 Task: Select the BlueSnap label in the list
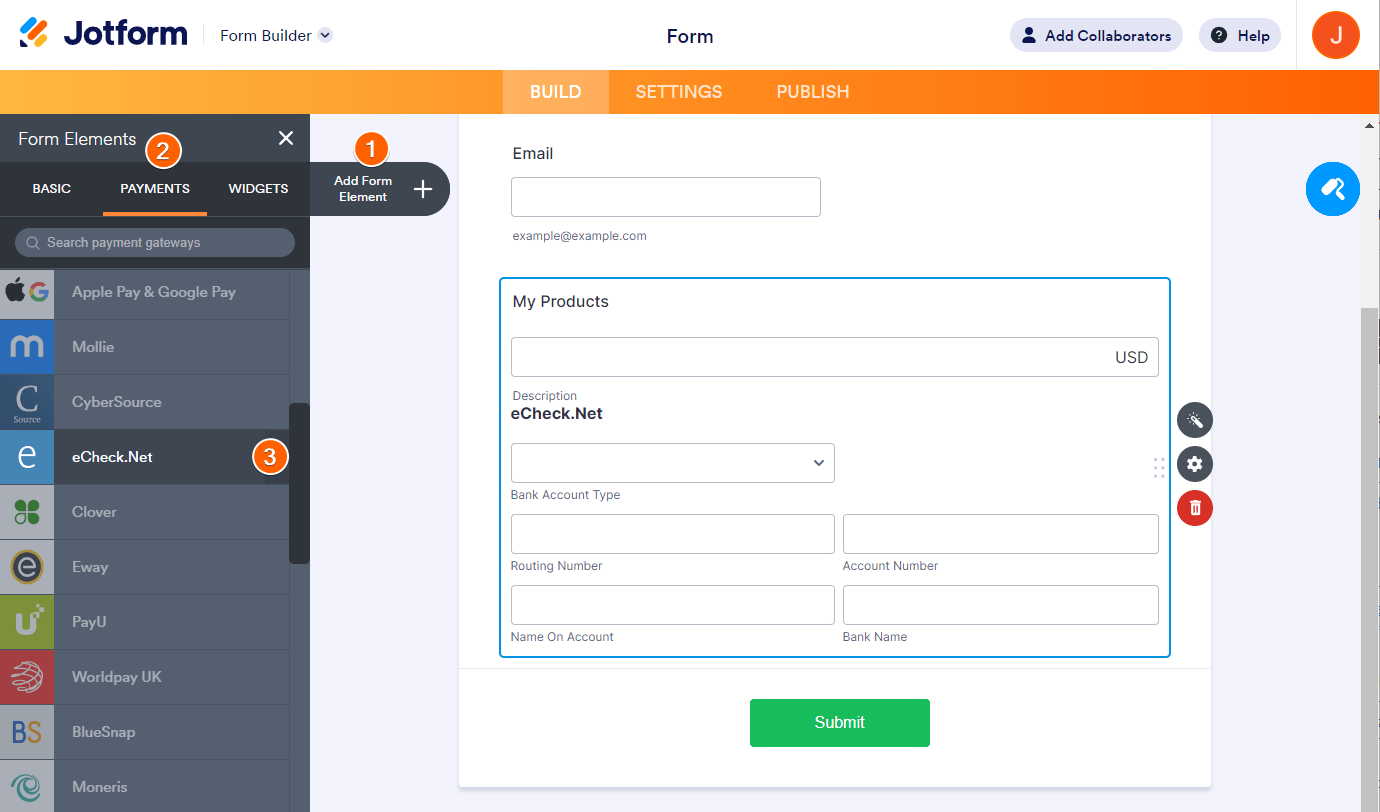[x=103, y=732]
